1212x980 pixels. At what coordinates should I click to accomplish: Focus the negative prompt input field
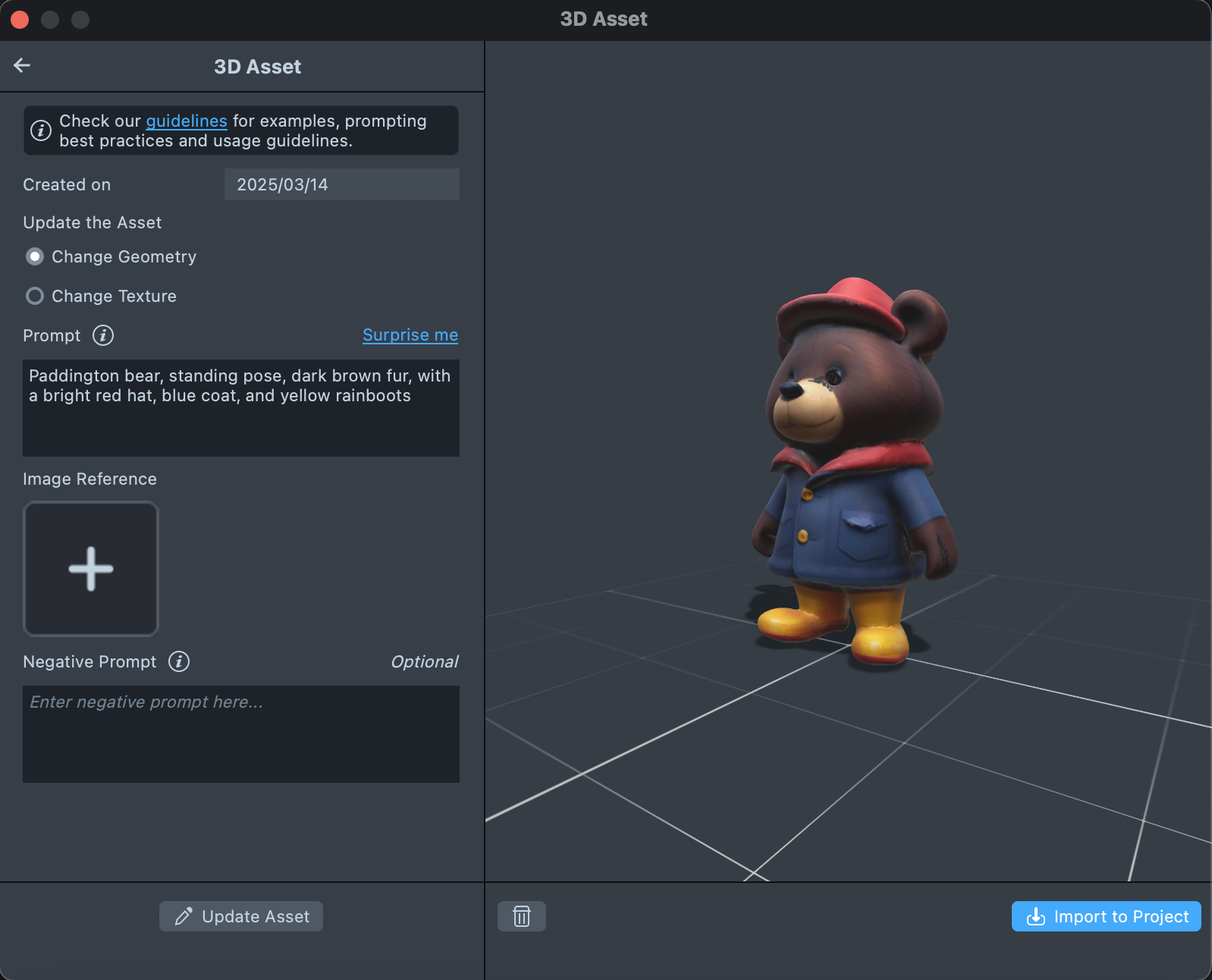tap(240, 734)
